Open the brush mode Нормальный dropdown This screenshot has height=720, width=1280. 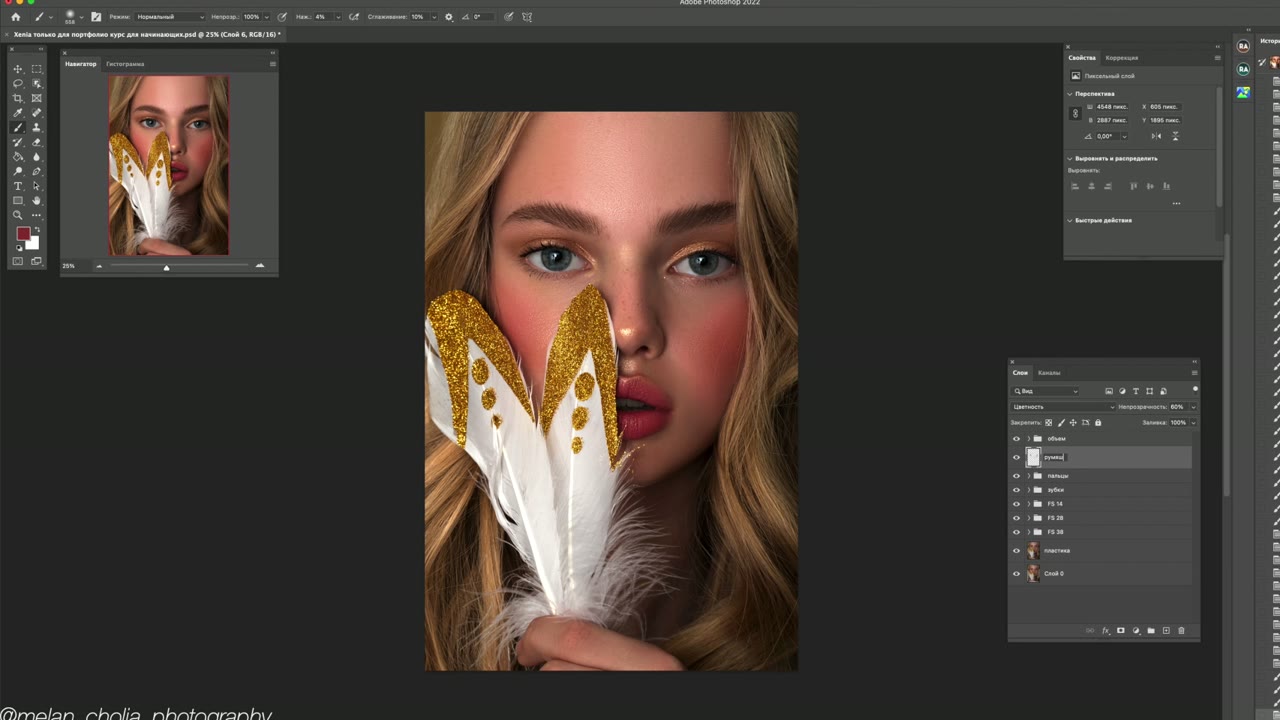(170, 17)
